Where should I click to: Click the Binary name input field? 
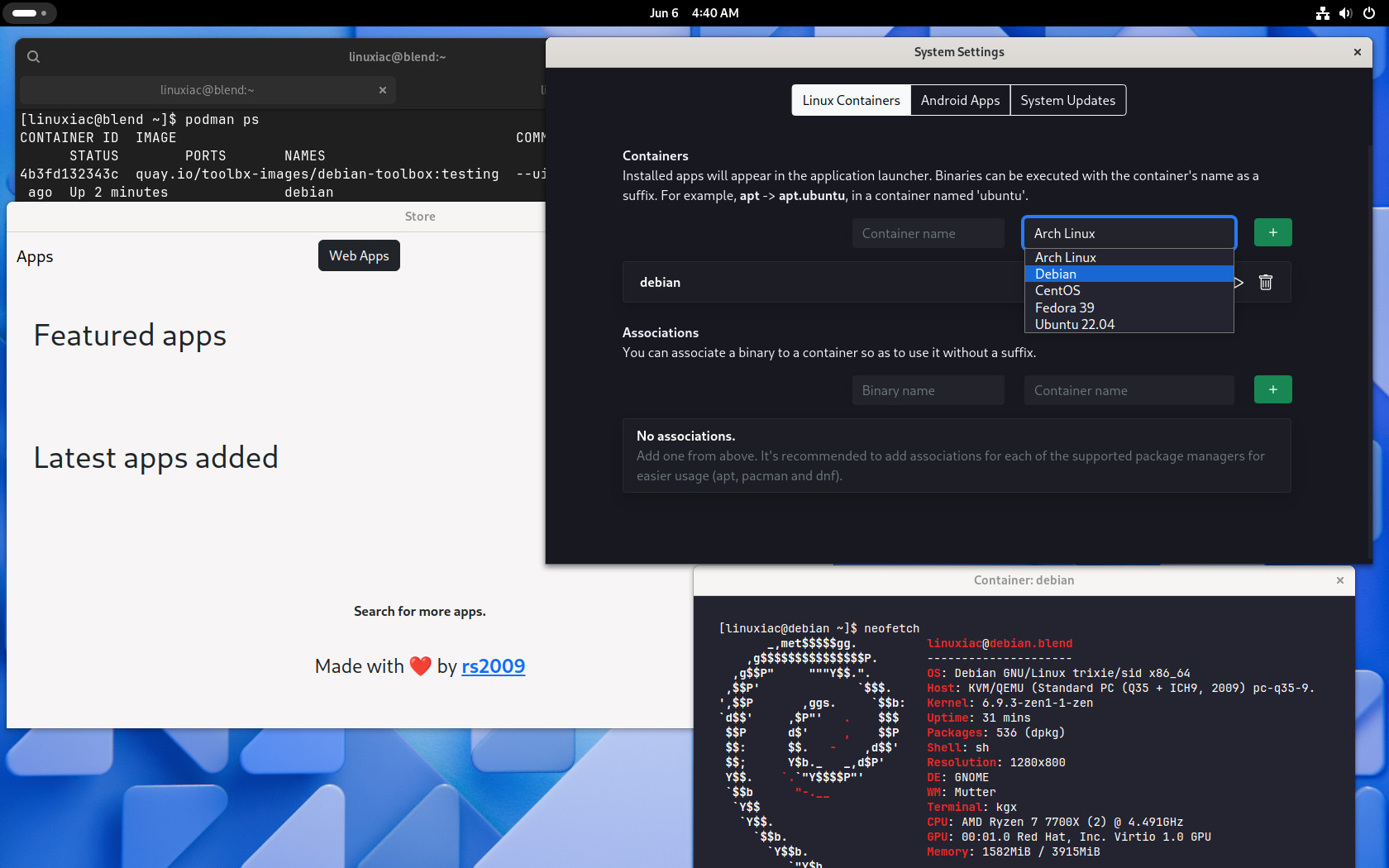pyautogui.click(x=928, y=390)
